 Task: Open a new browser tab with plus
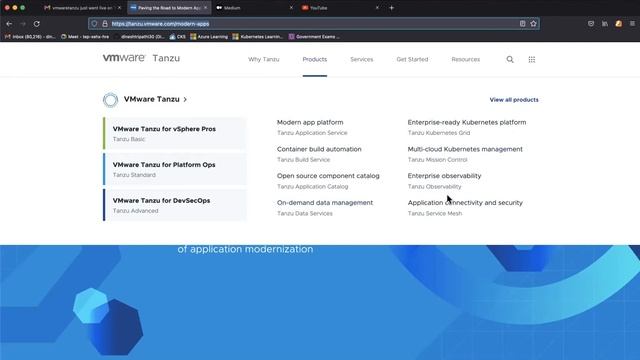pyautogui.click(x=391, y=7)
